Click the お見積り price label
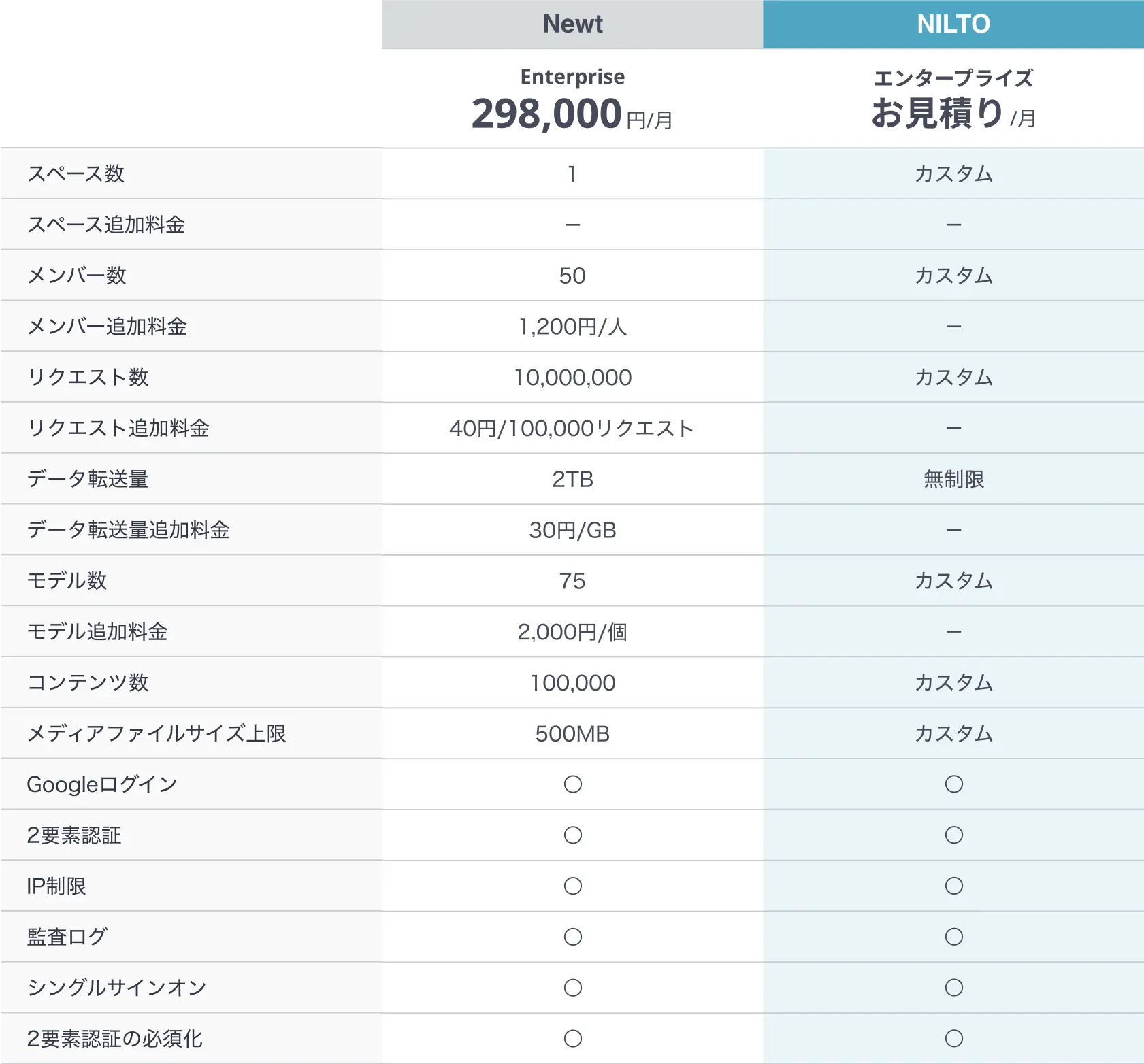 tap(937, 113)
